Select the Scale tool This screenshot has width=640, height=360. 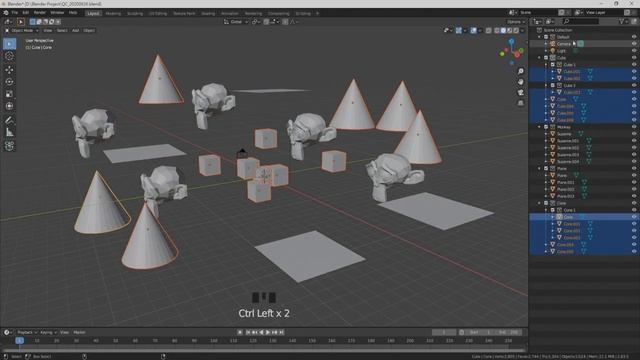tap(9, 94)
